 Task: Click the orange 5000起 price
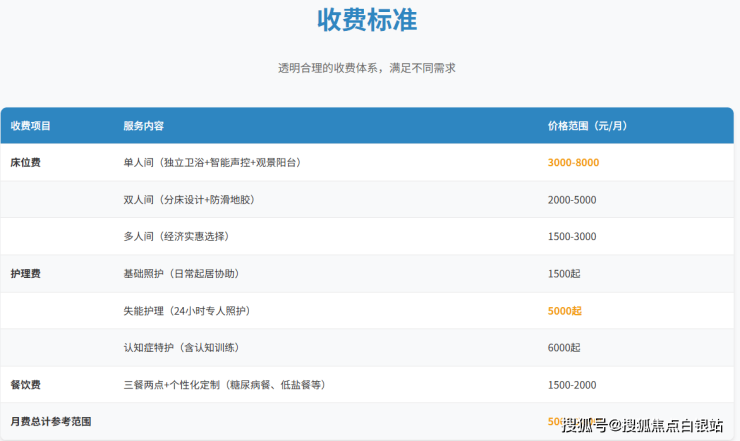point(564,311)
